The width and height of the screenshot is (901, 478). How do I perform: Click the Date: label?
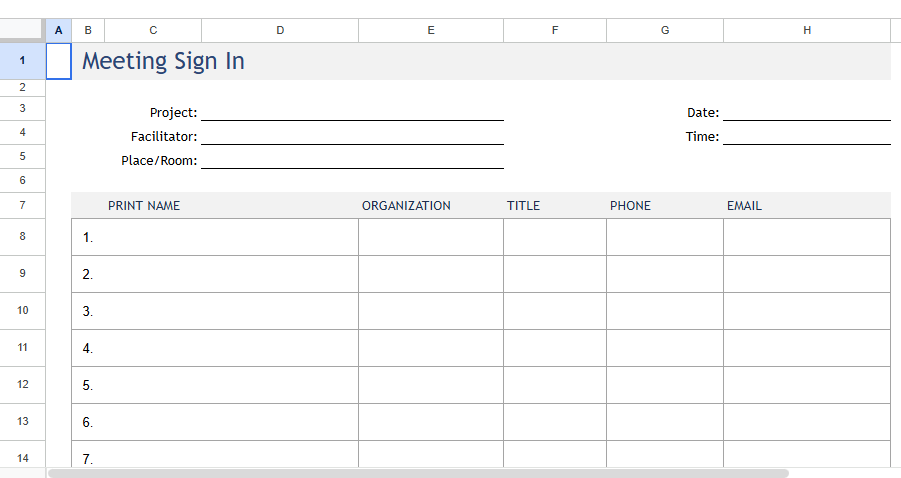(703, 113)
